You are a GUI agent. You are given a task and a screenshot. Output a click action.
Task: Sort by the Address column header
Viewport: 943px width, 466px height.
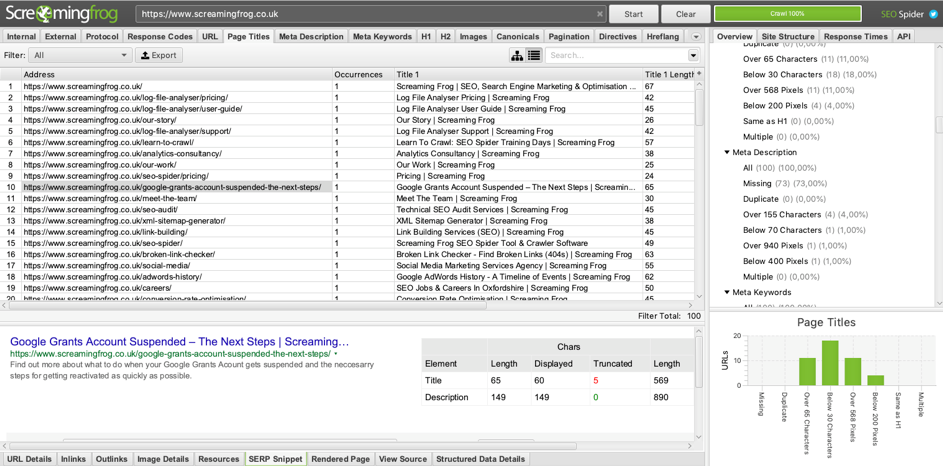(177, 75)
